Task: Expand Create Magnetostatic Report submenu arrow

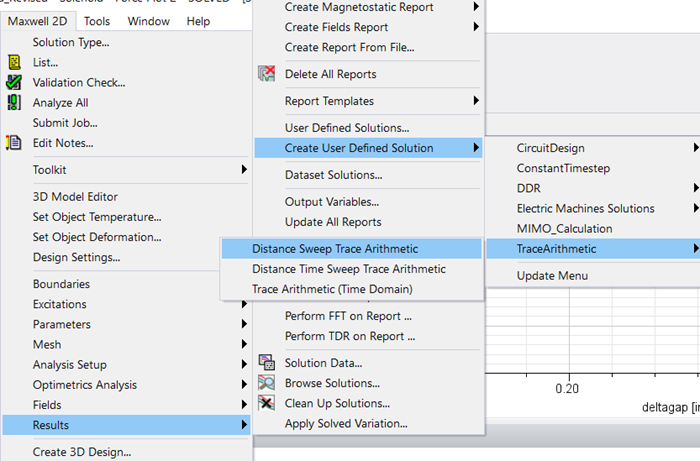Action: pos(476,7)
